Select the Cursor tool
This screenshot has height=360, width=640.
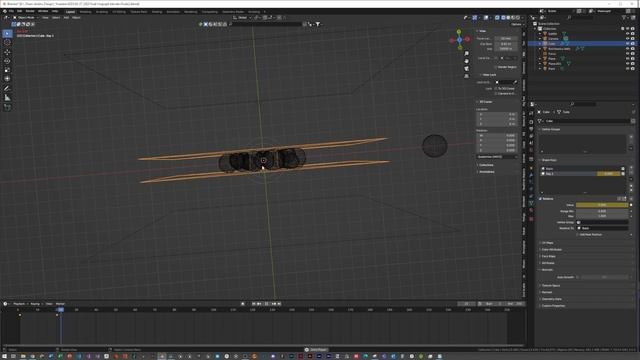7,42
